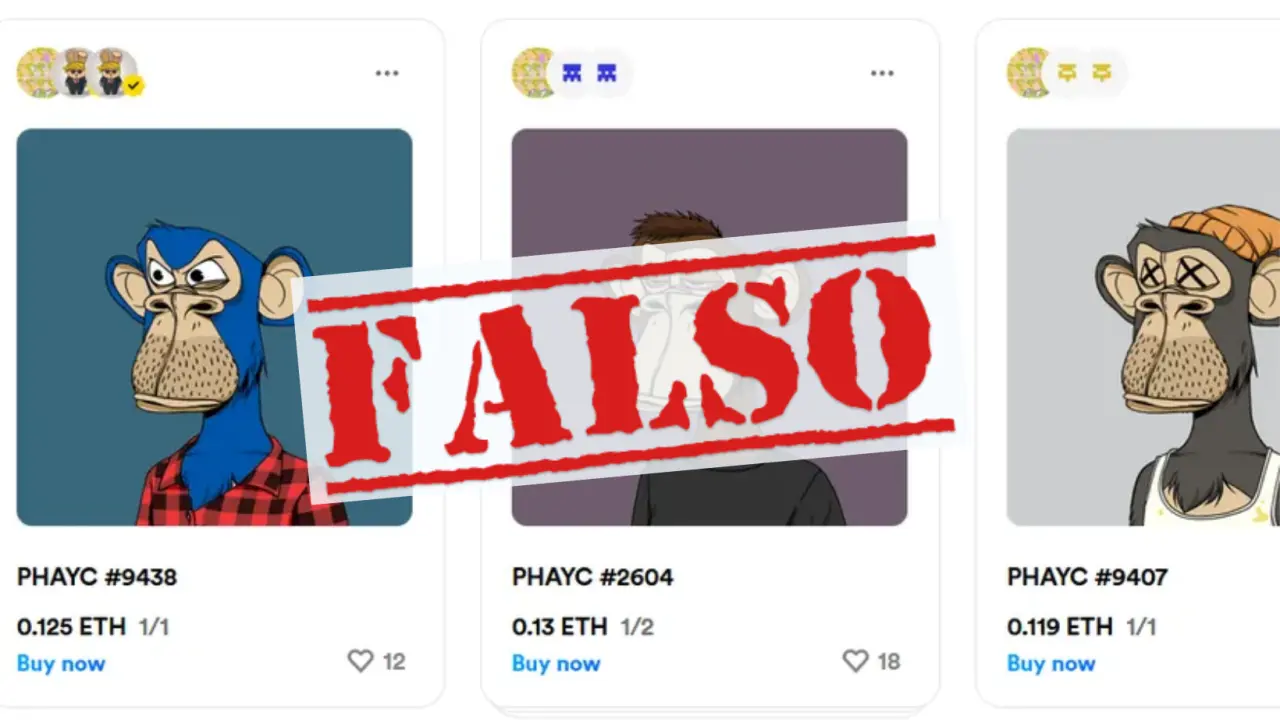This screenshot has width=1280, height=720.
Task: Like PHAYC #9438 with heart icon
Action: coord(360,661)
